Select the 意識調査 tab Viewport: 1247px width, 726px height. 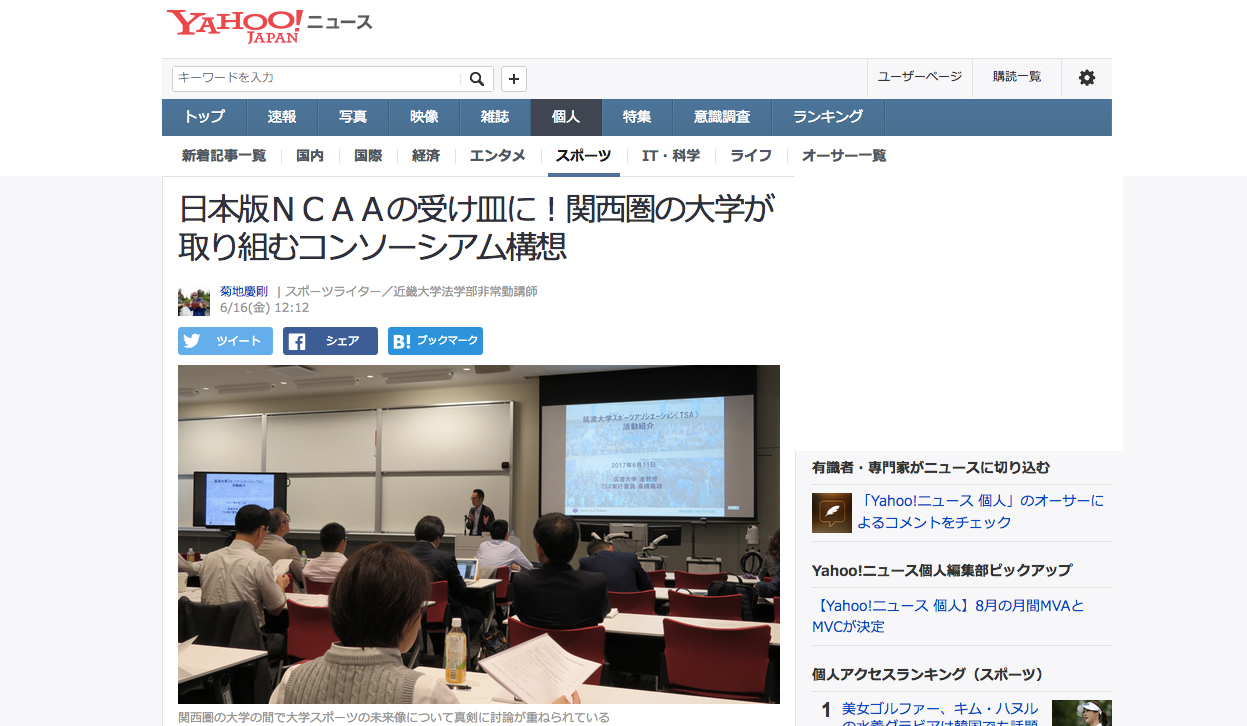coord(722,117)
